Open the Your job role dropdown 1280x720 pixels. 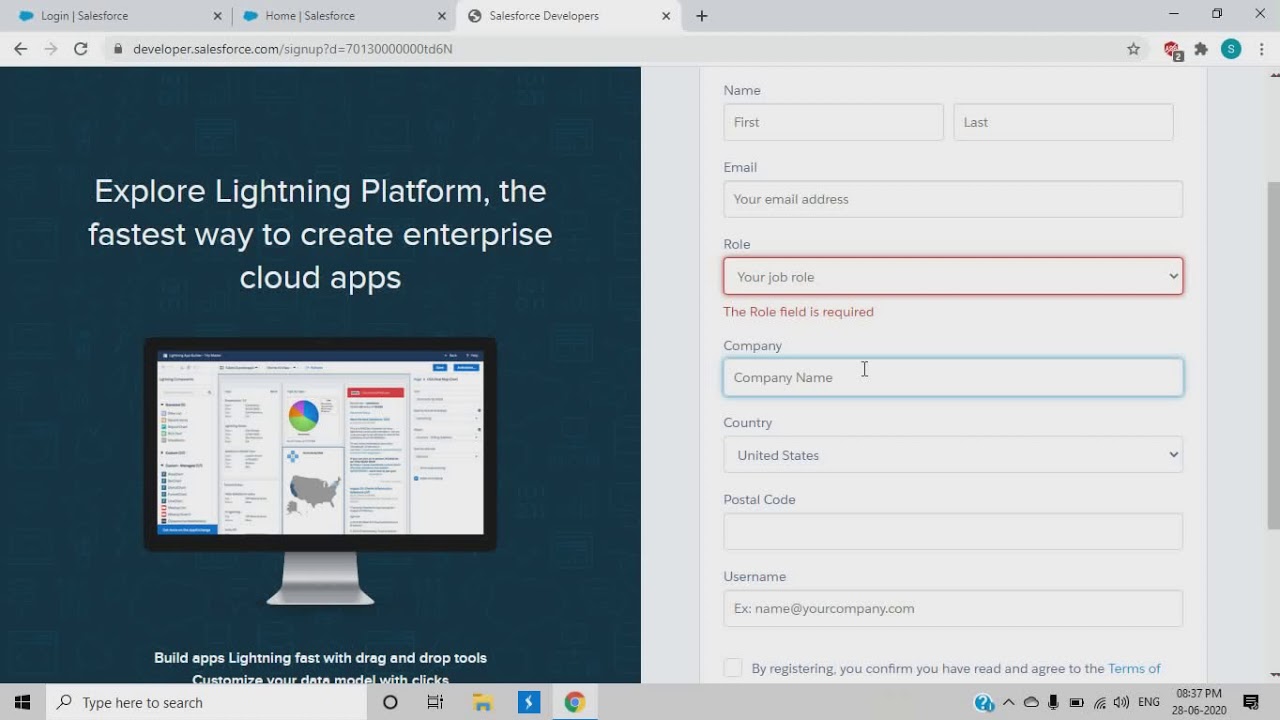pyautogui.click(x=953, y=276)
